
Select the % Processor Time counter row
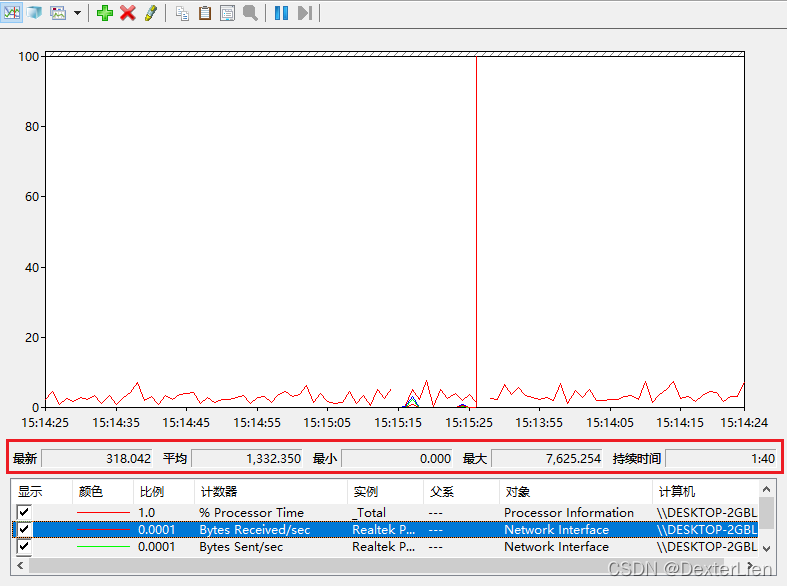(x=385, y=512)
